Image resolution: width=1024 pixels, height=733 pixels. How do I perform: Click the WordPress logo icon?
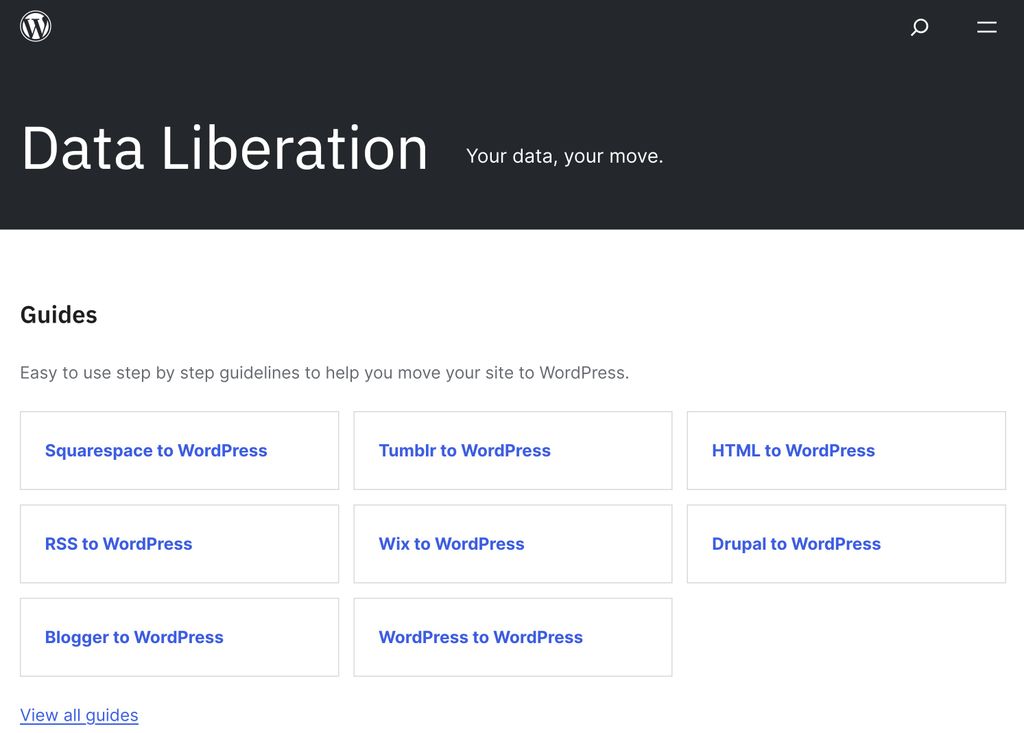coord(36,27)
